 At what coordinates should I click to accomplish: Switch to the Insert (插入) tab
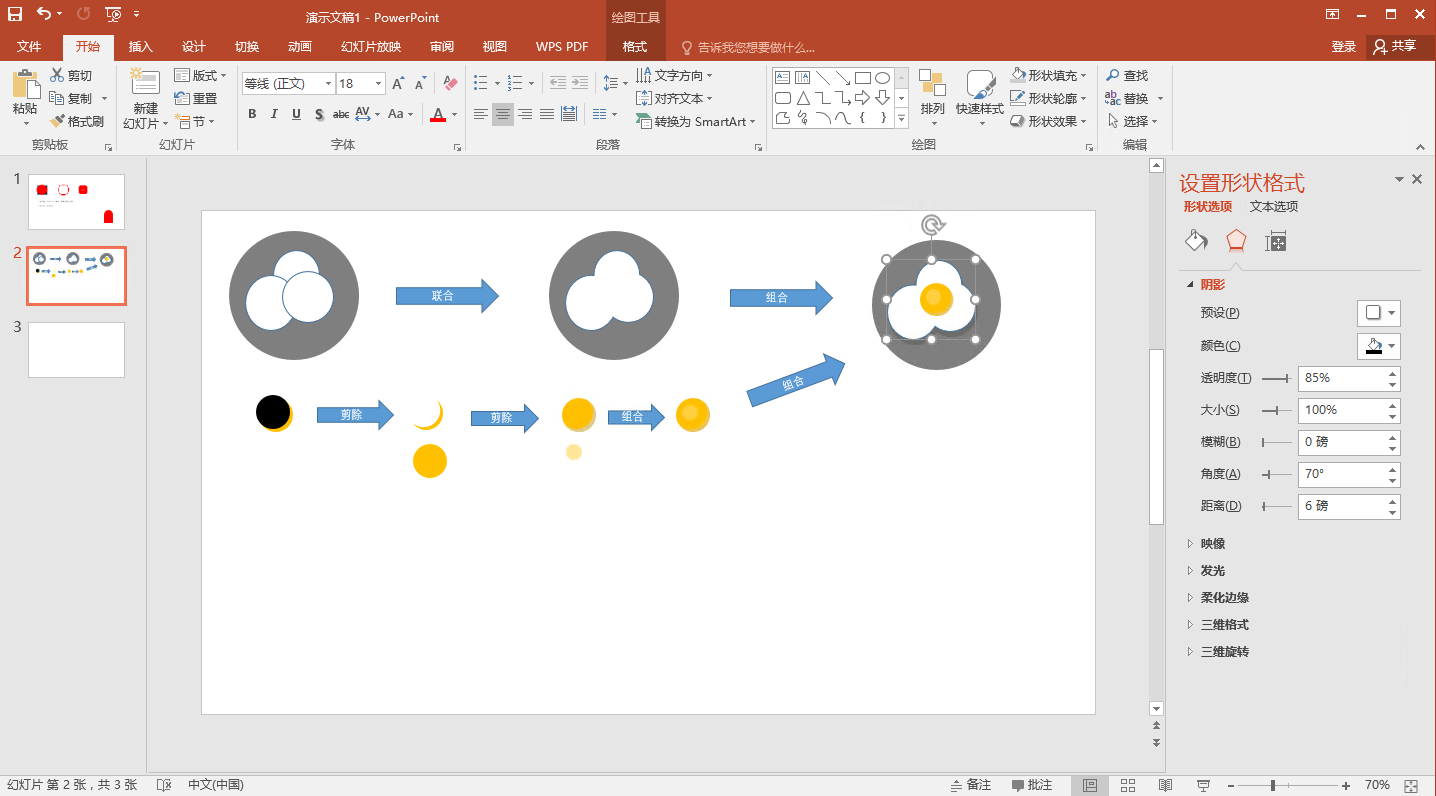click(141, 47)
